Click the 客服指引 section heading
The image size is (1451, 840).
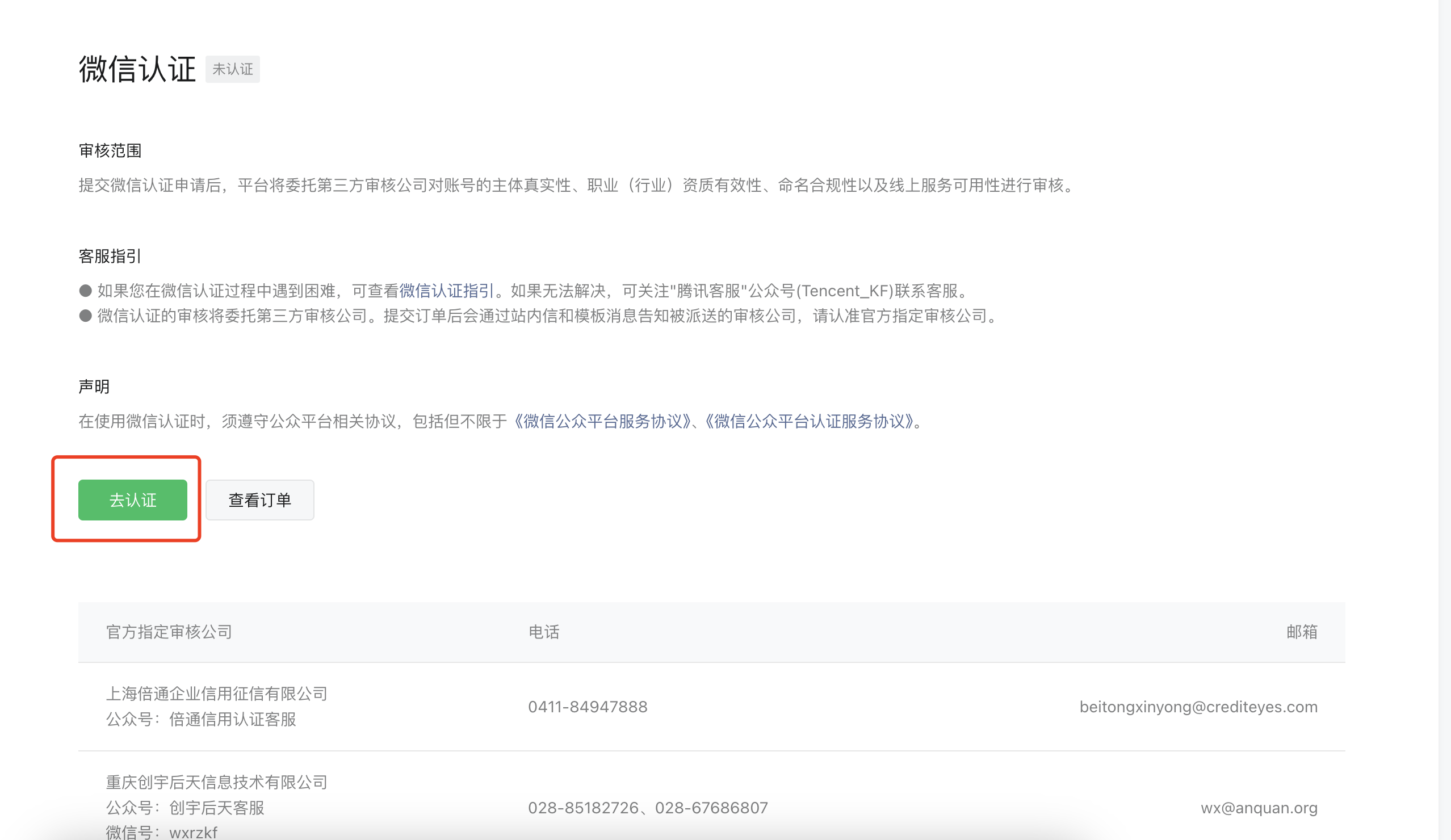coord(110,256)
